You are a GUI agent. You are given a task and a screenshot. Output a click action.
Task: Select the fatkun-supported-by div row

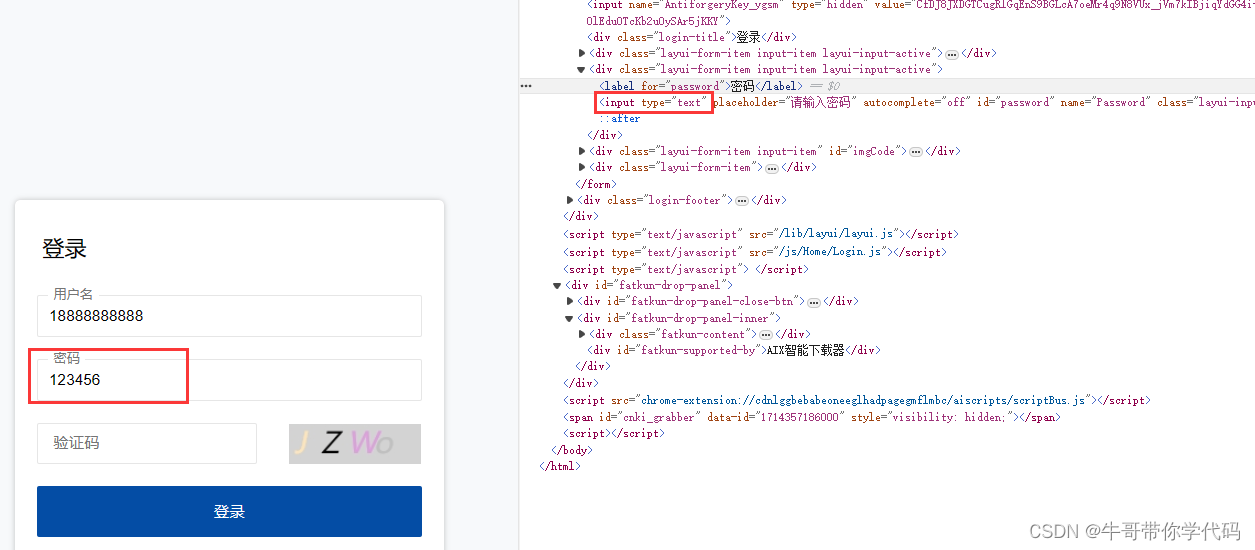[x=886, y=350]
